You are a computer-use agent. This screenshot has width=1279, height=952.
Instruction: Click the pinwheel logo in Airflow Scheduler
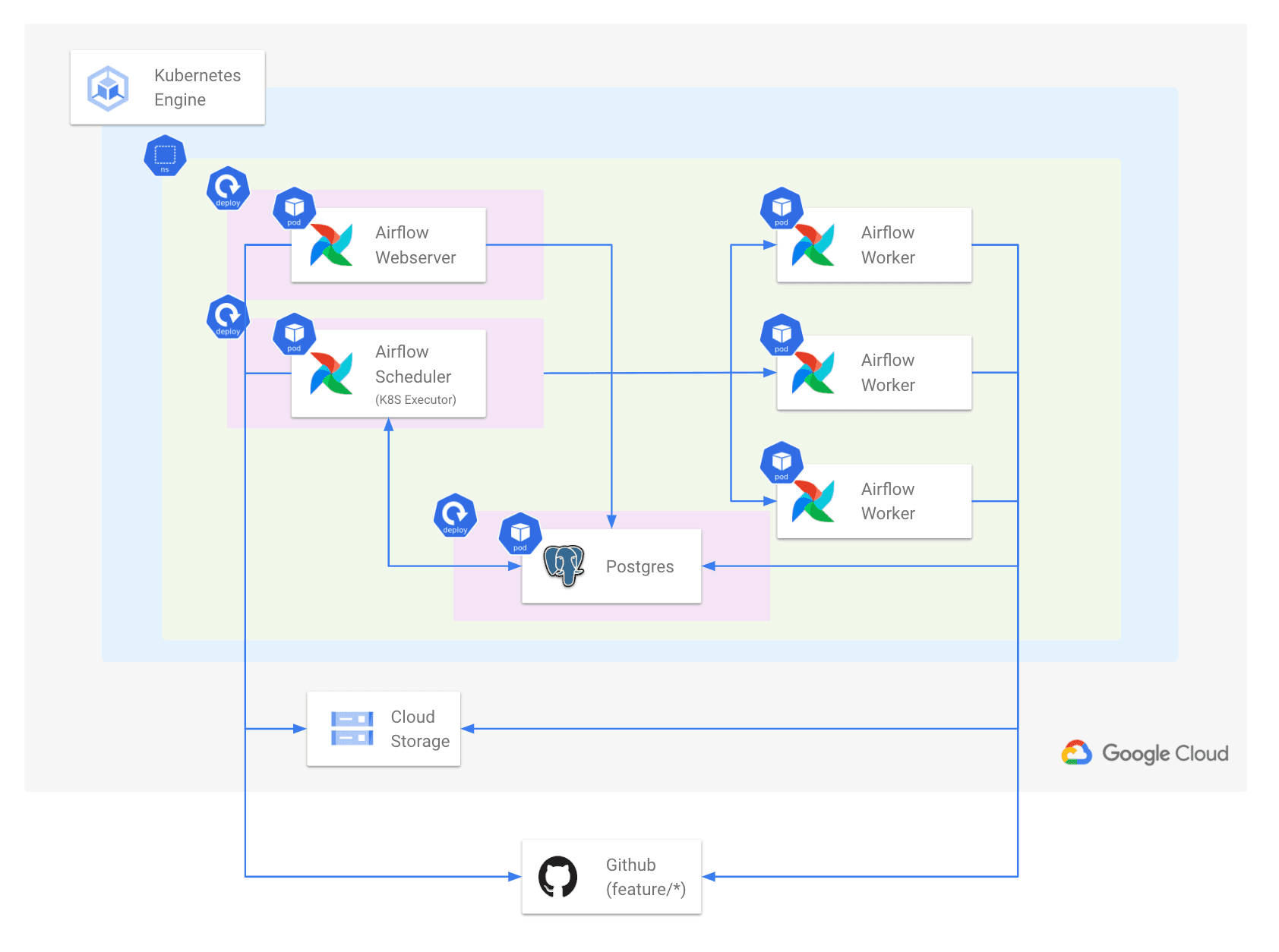point(332,373)
